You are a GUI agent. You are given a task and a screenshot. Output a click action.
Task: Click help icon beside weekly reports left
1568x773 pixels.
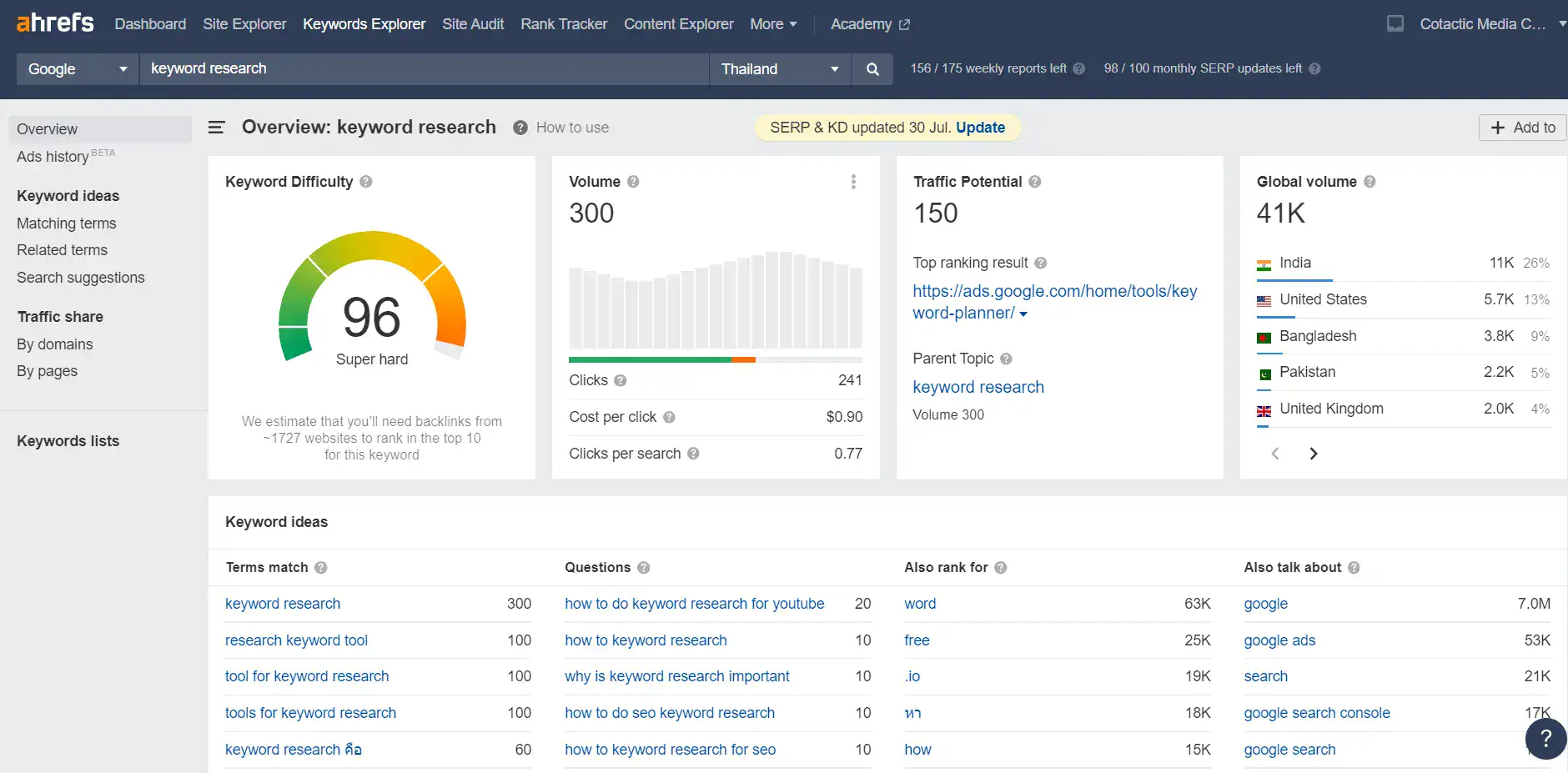[1079, 69]
